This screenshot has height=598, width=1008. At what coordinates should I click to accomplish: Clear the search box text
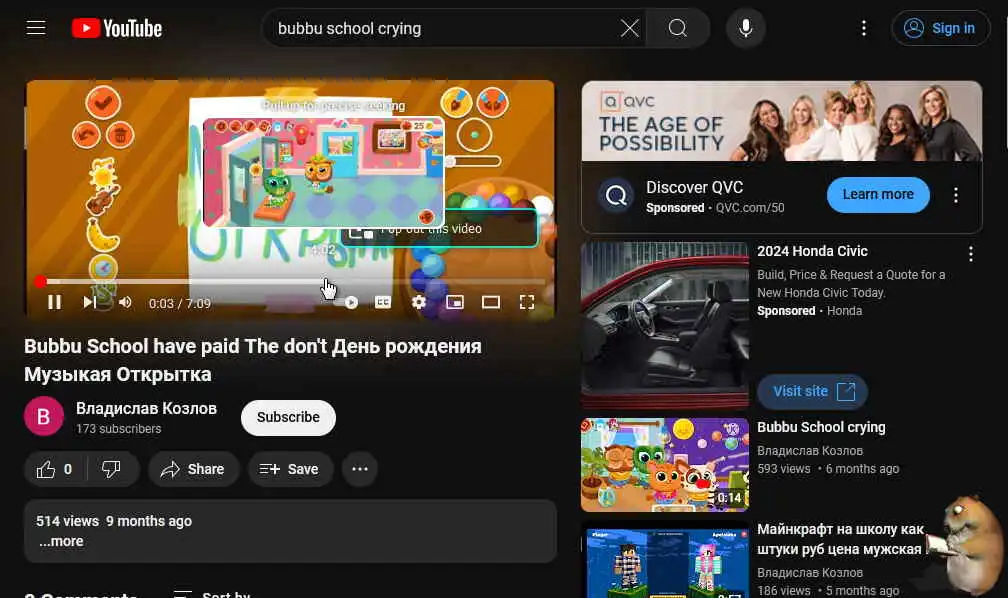[x=629, y=28]
